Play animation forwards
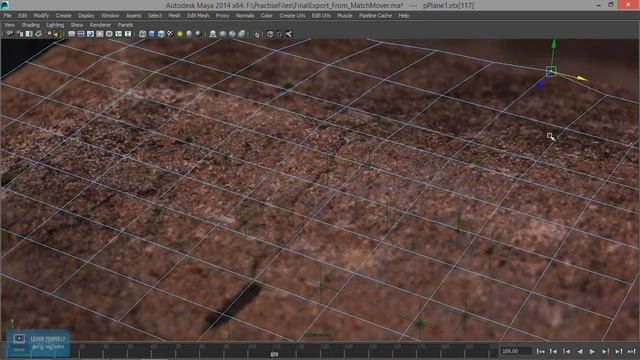The height and width of the screenshot is (360, 640). (x=592, y=351)
